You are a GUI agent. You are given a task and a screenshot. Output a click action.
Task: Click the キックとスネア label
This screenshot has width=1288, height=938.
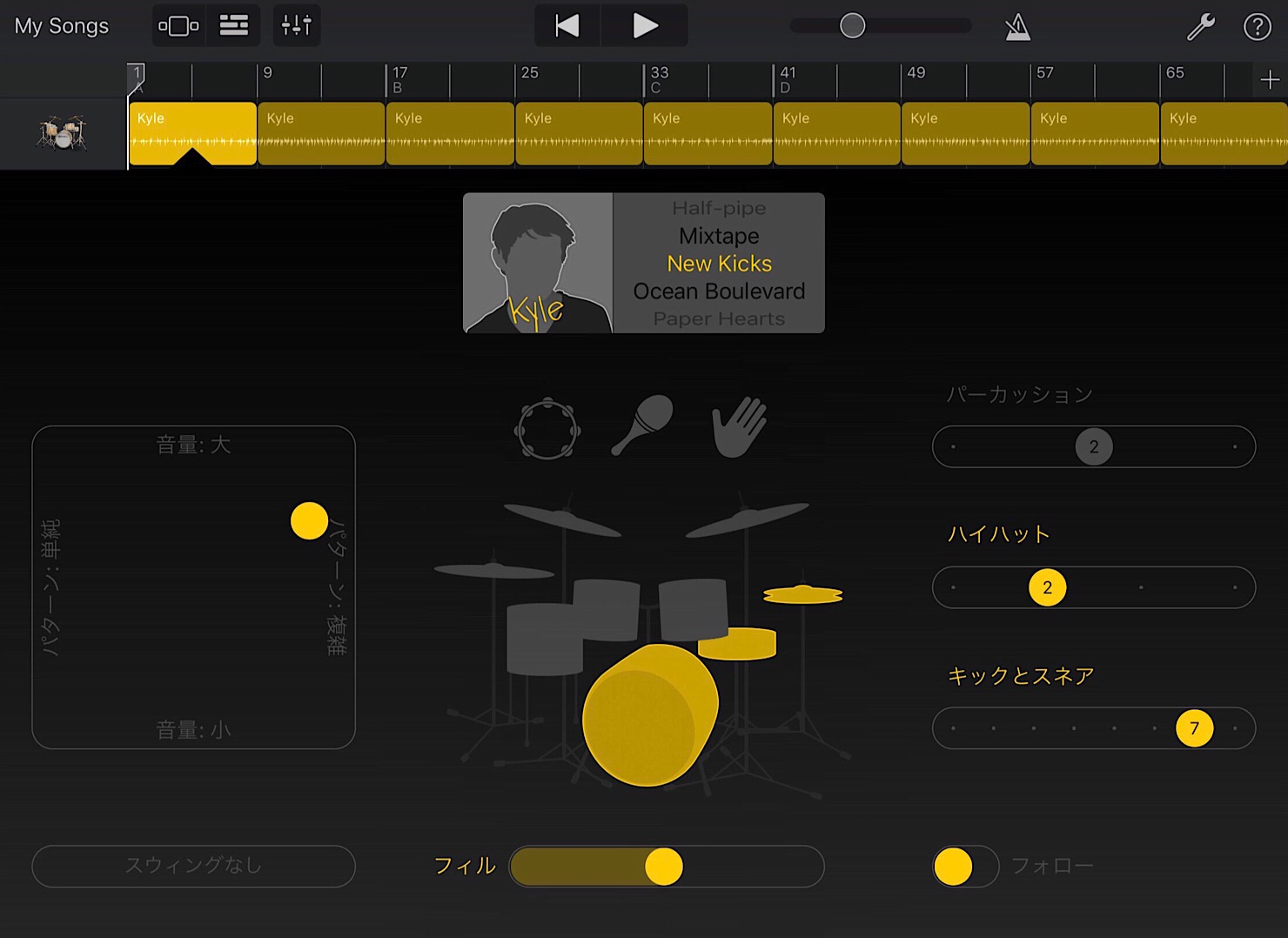click(x=1021, y=675)
